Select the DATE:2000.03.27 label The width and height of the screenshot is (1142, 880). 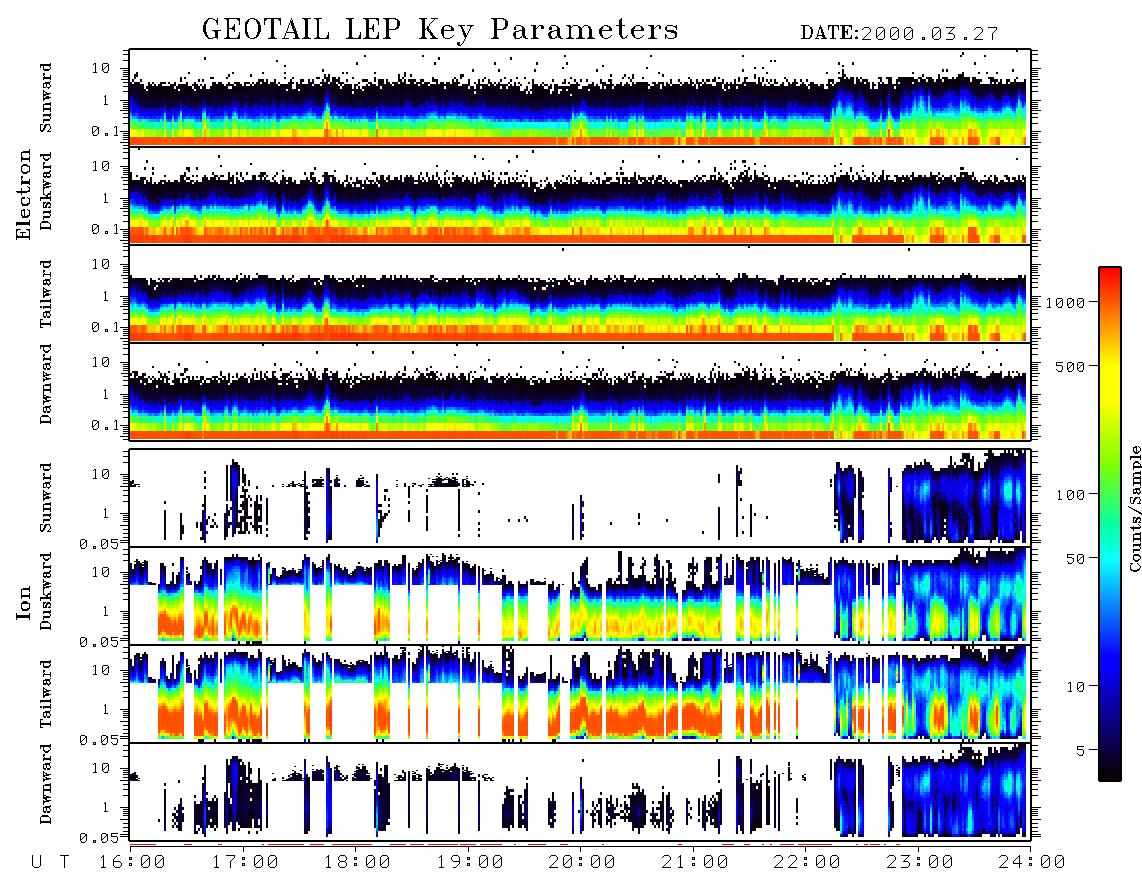click(x=899, y=34)
